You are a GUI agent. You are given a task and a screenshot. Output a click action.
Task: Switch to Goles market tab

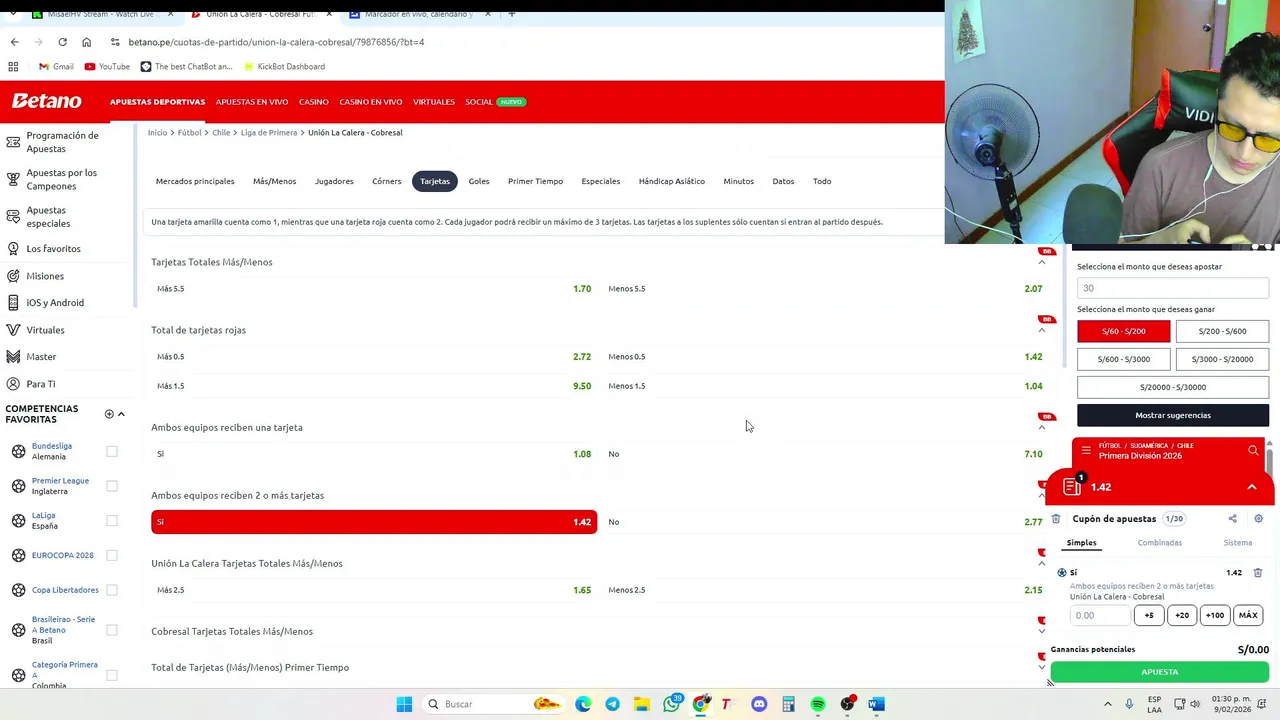(x=479, y=181)
